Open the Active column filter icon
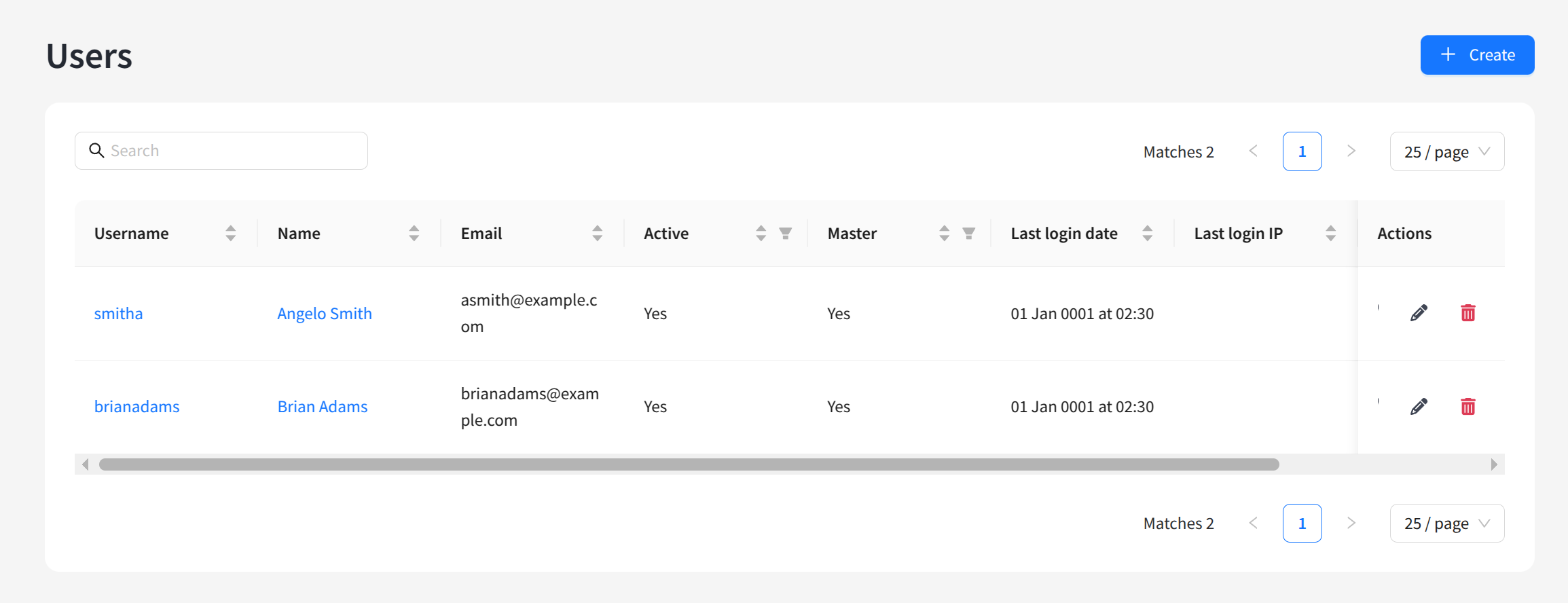 tap(785, 234)
